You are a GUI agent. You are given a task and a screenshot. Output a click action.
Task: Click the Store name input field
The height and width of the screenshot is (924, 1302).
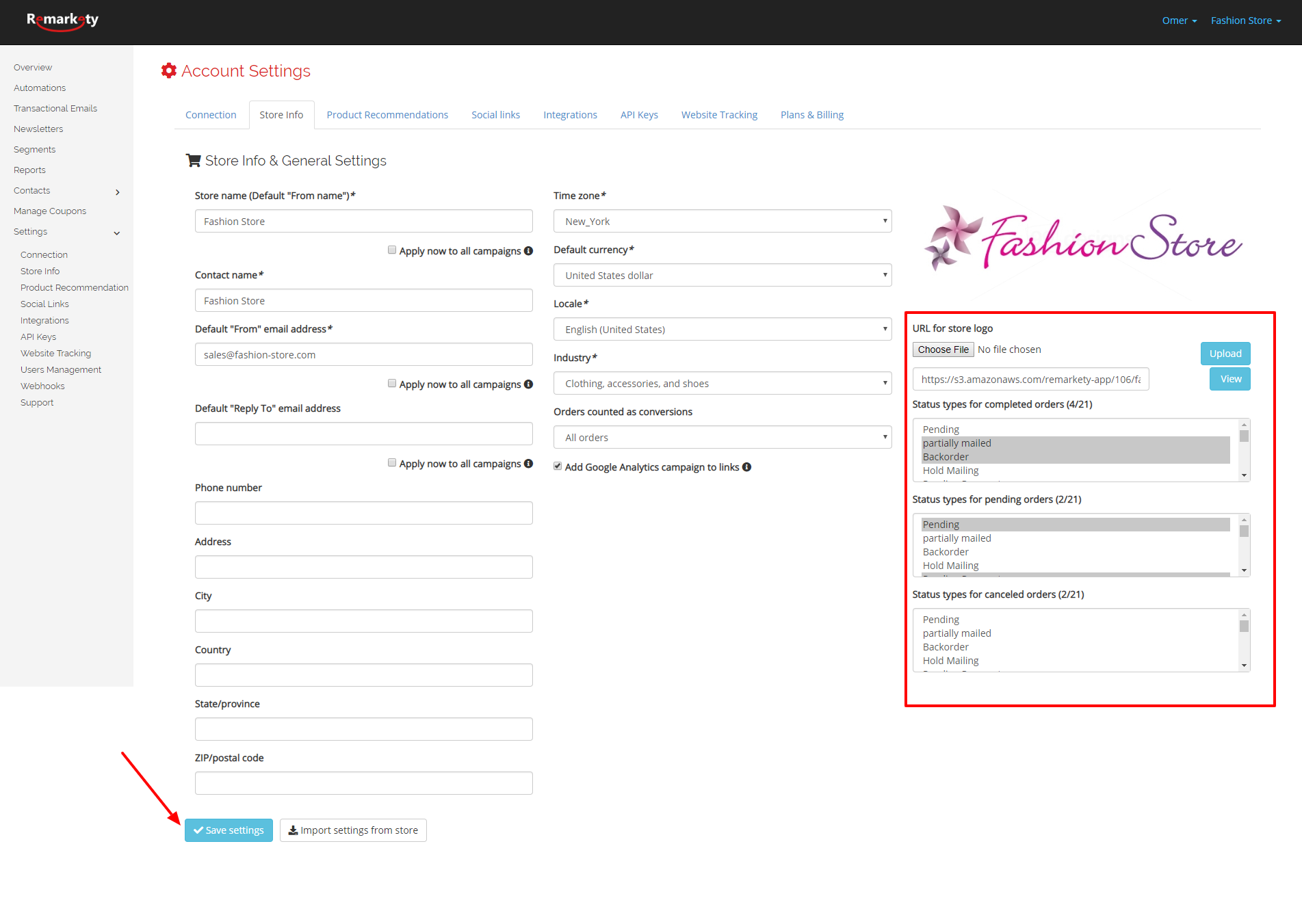(x=364, y=221)
